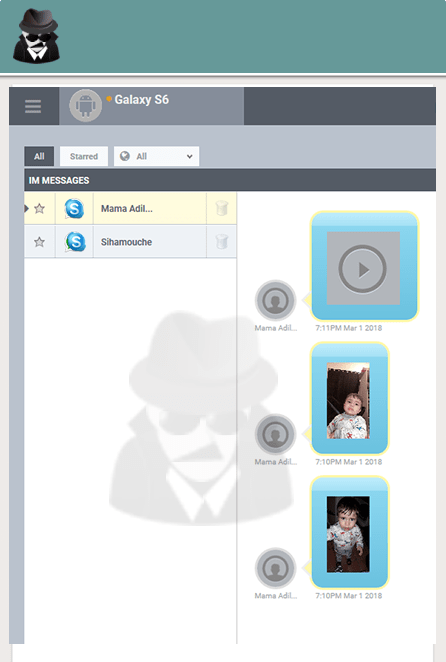Delete the Sihamouche conversation
The image size is (446, 662).
point(221,242)
